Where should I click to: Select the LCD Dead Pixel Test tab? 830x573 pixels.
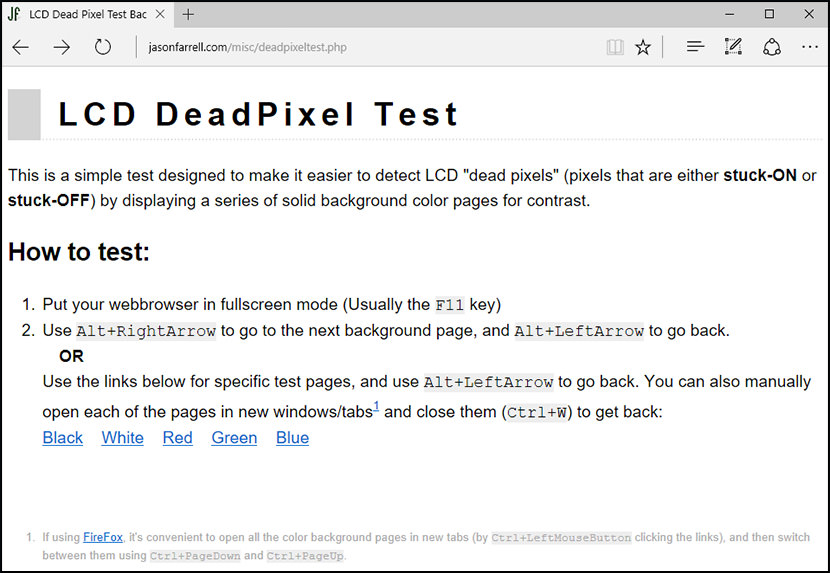pos(87,14)
